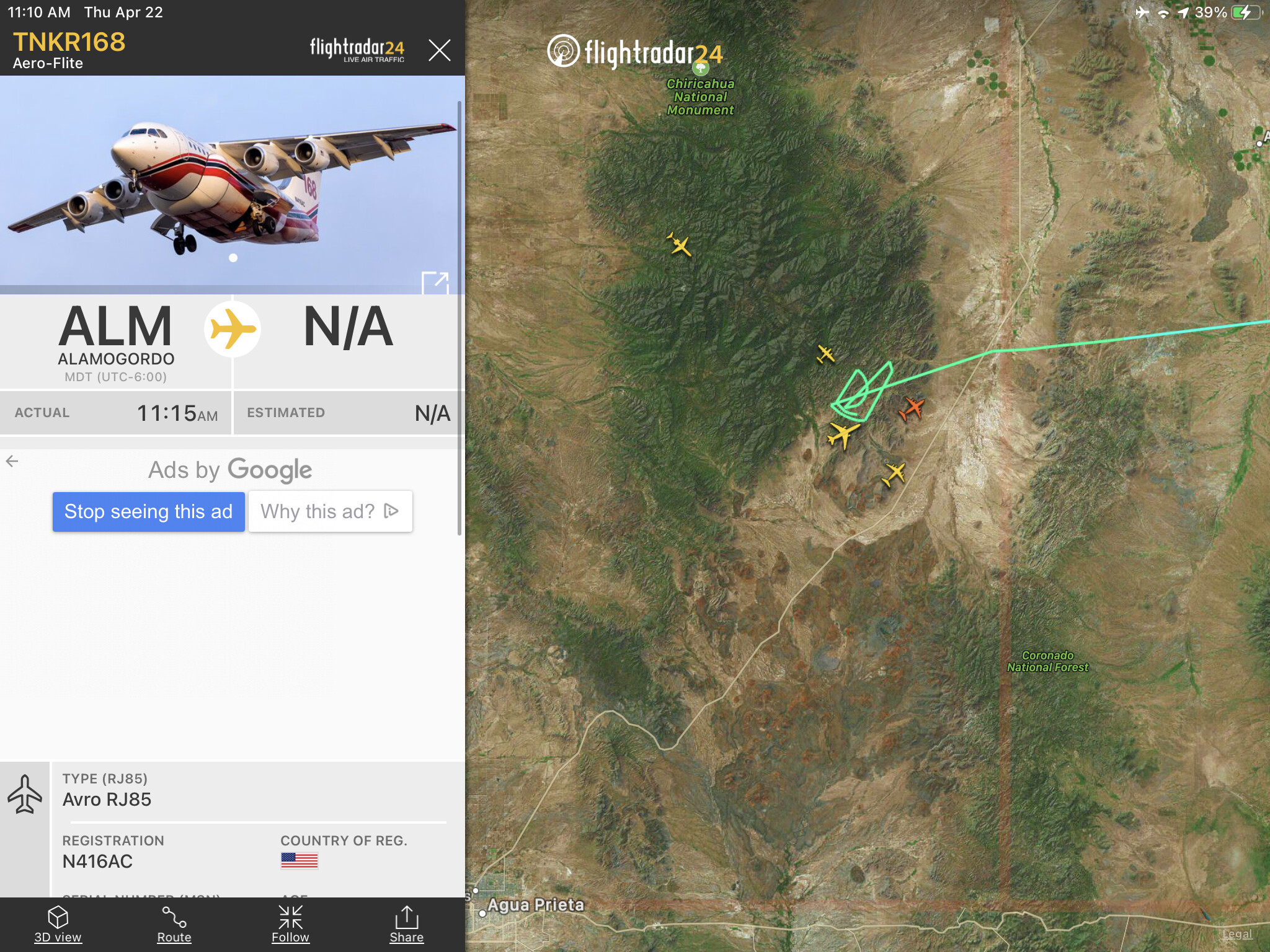Close the TNKR168 flight panel
Screen dimensions: 1270x952
point(440,50)
